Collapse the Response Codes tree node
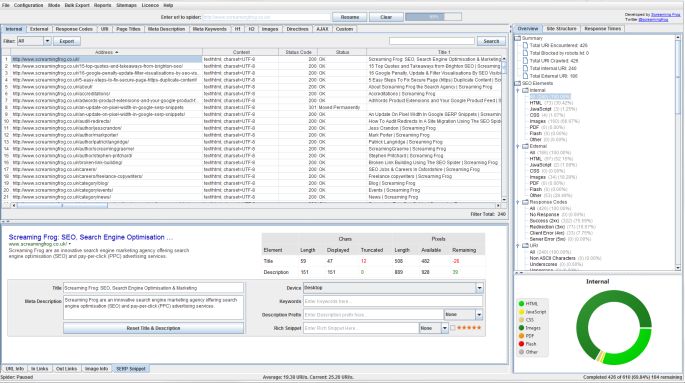 click(518, 202)
